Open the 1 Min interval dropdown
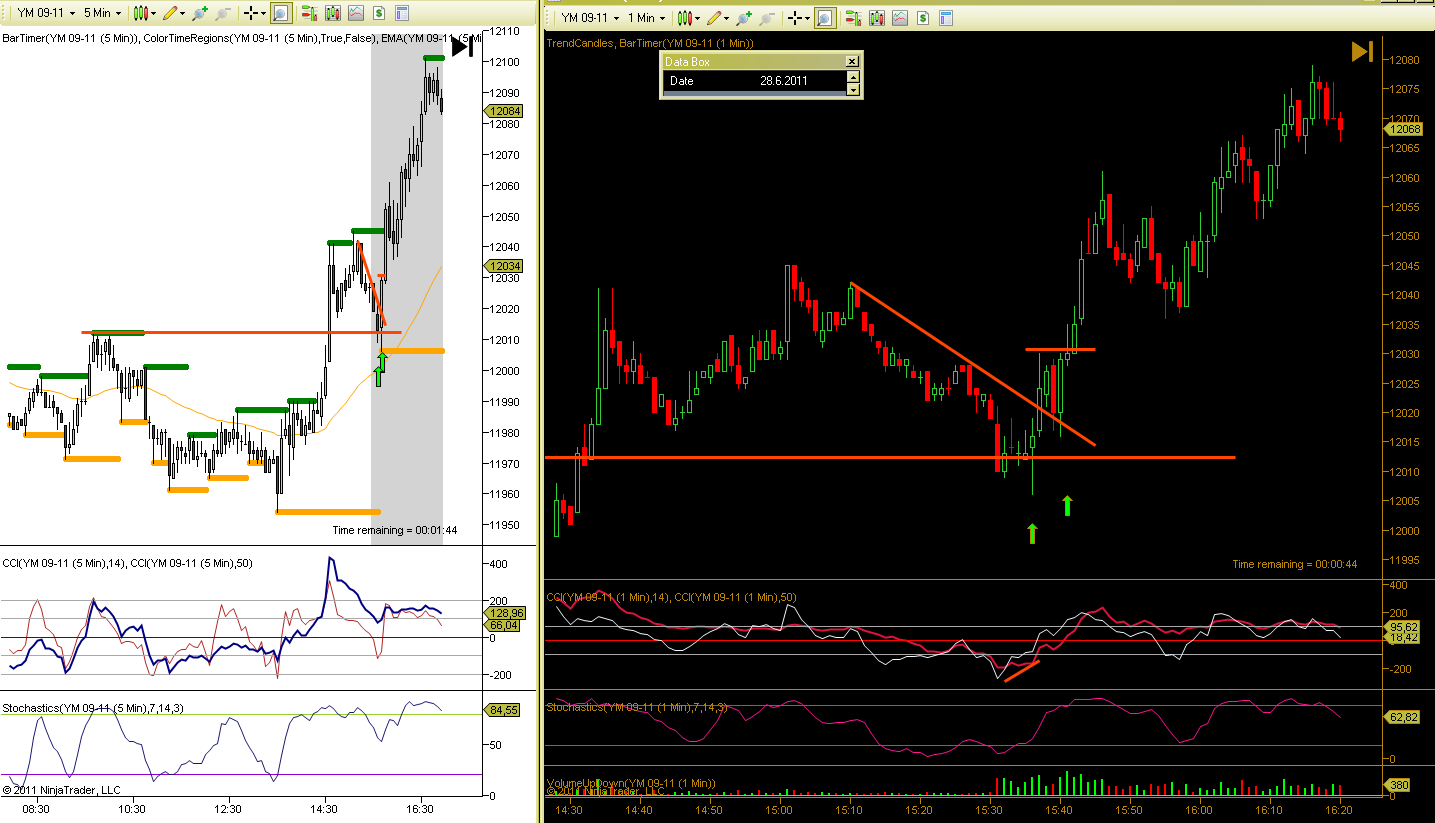Screen dimensions: 1435x823 (646, 18)
